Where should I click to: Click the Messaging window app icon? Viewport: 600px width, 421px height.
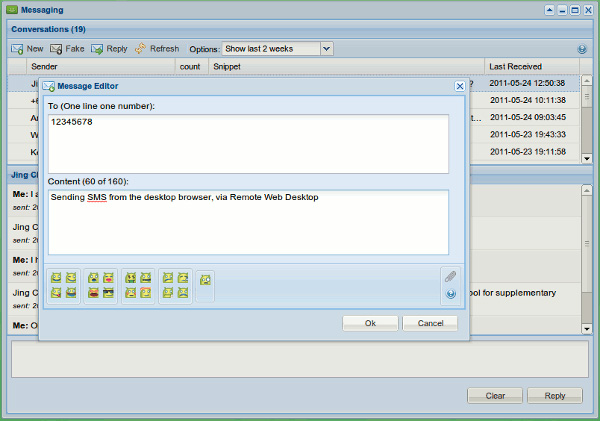pyautogui.click(x=12, y=10)
